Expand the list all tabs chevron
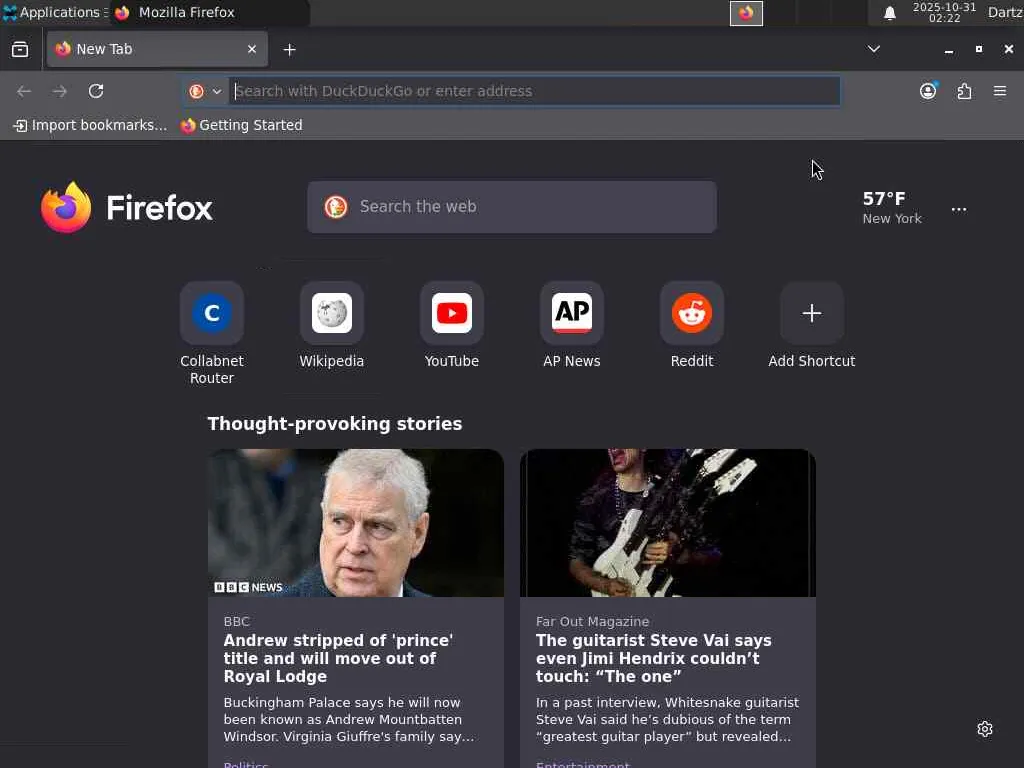This screenshot has width=1024, height=768. 873,49
